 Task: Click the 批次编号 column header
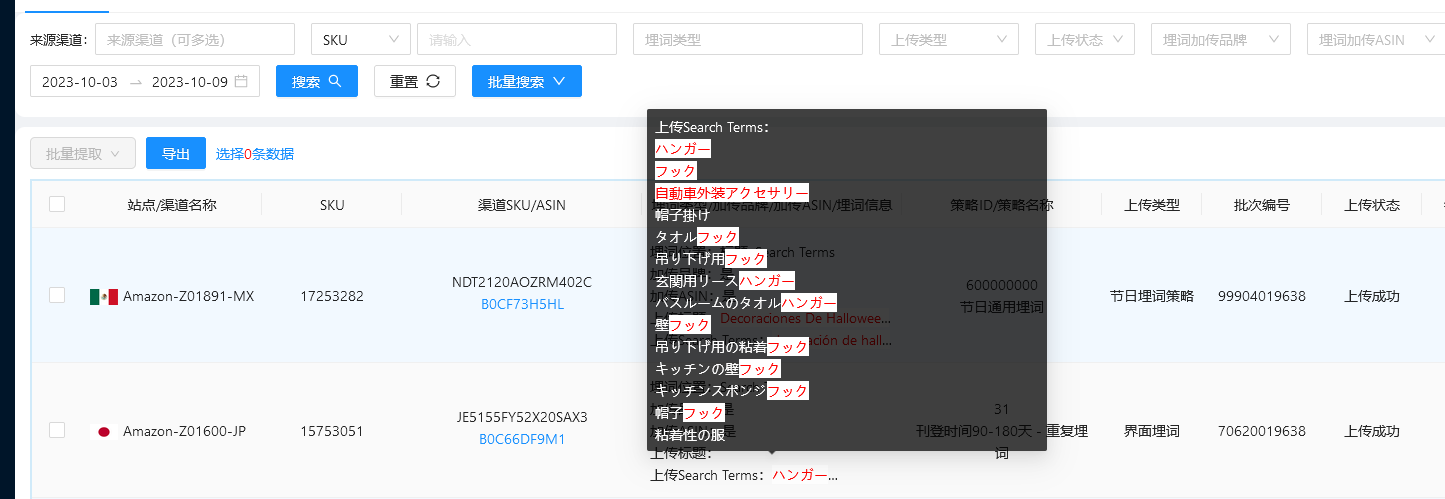tap(1262, 205)
